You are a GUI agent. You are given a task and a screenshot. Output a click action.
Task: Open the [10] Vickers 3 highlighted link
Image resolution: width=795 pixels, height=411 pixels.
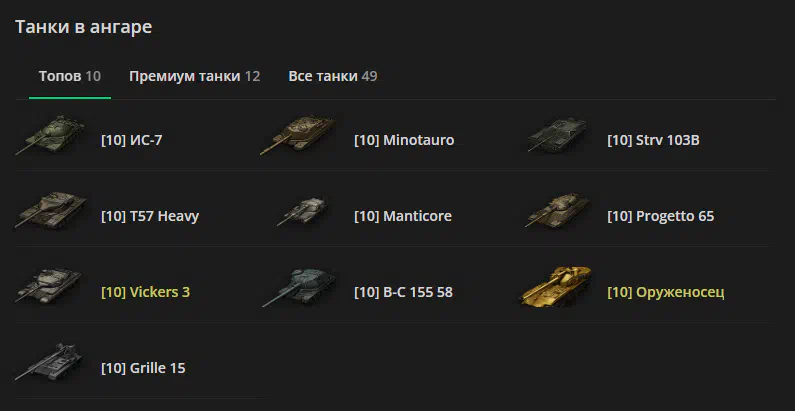[x=146, y=292]
